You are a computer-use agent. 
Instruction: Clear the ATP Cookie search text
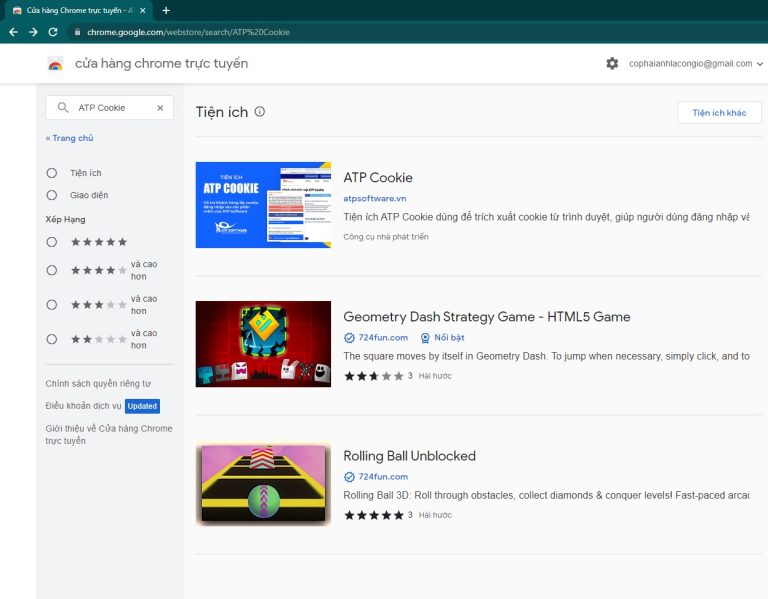click(160, 108)
